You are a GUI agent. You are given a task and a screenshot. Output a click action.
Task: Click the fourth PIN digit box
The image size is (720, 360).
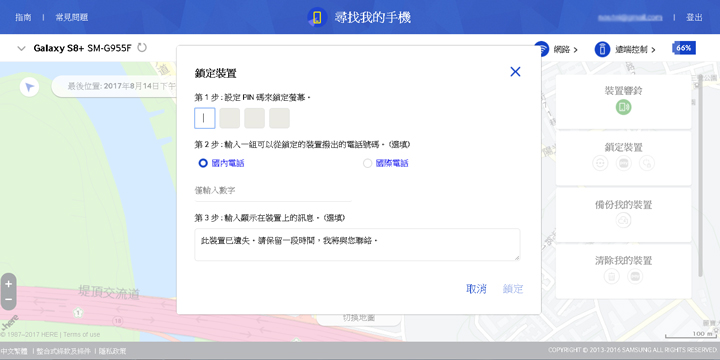pyautogui.click(x=279, y=118)
